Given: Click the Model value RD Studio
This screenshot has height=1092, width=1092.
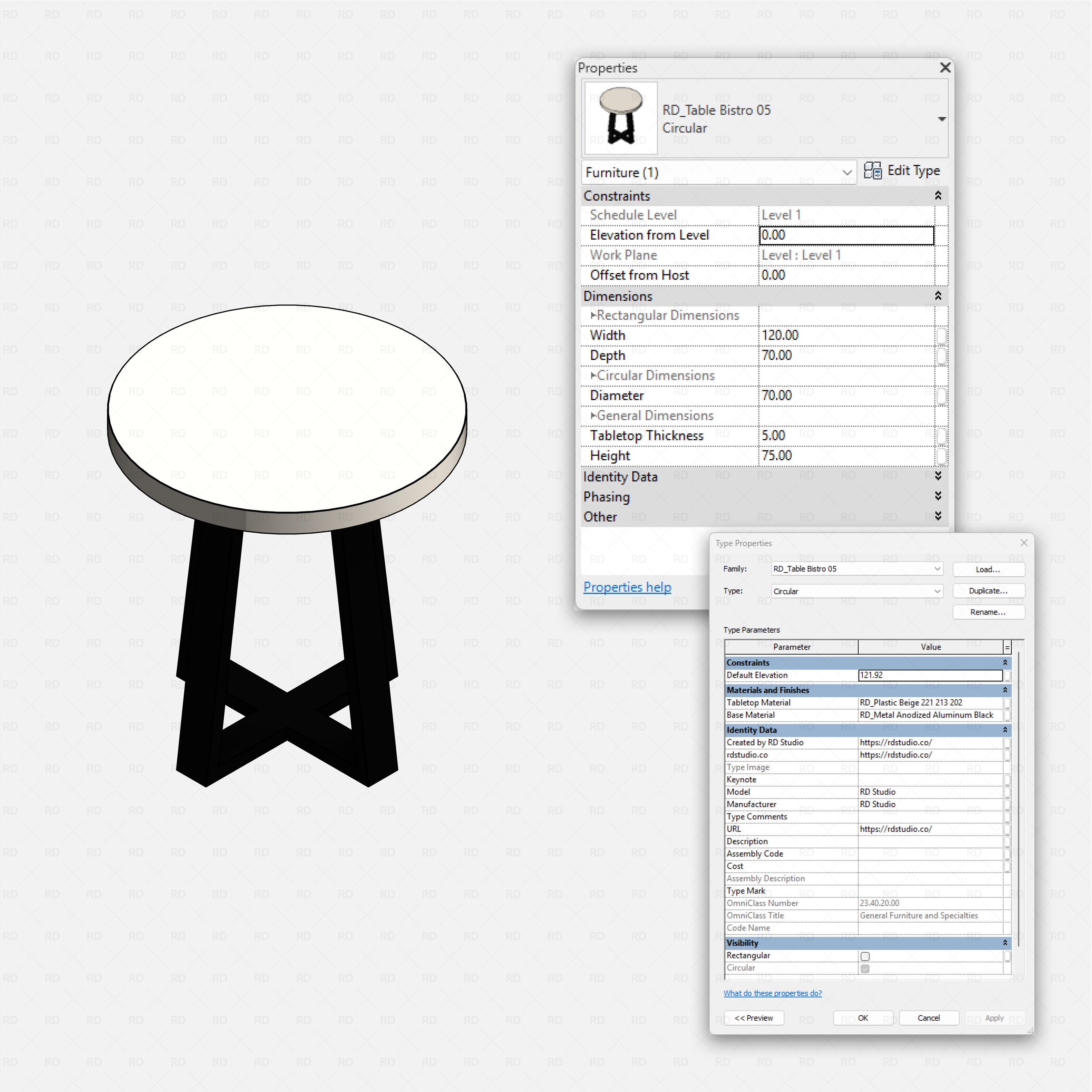Looking at the screenshot, I should (930, 792).
